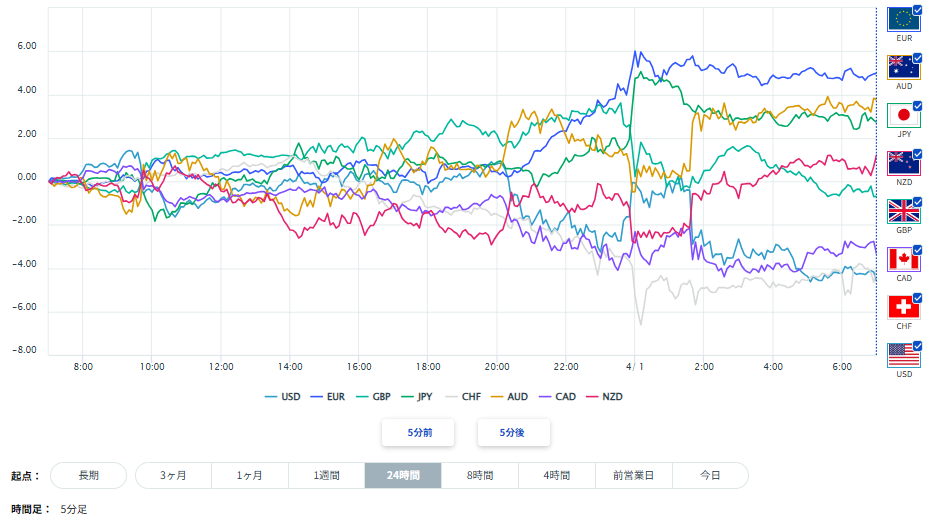The height and width of the screenshot is (527, 932).
Task: Click the AUD Australian flag icon
Action: 903,67
